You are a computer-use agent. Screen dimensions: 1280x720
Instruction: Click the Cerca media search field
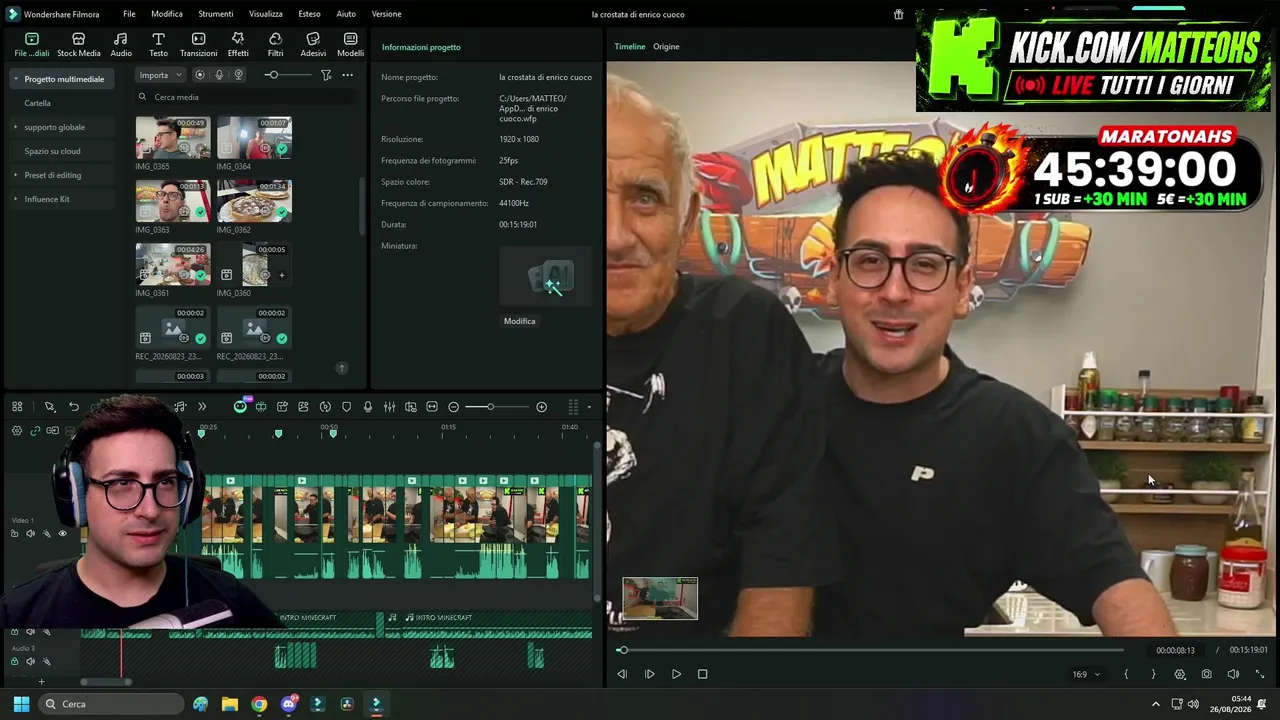click(x=246, y=97)
